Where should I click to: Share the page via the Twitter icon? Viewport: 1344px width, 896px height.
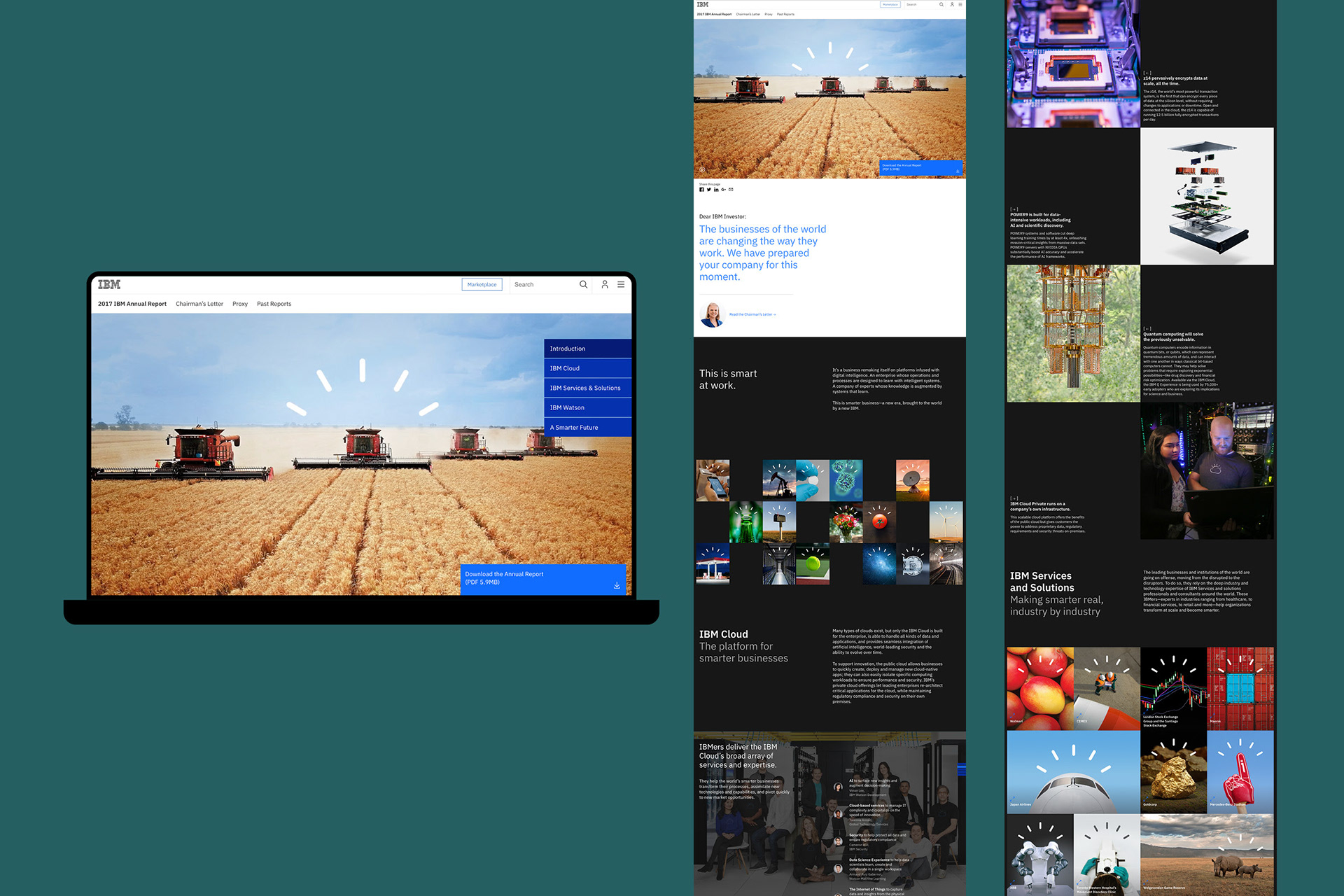point(708,190)
